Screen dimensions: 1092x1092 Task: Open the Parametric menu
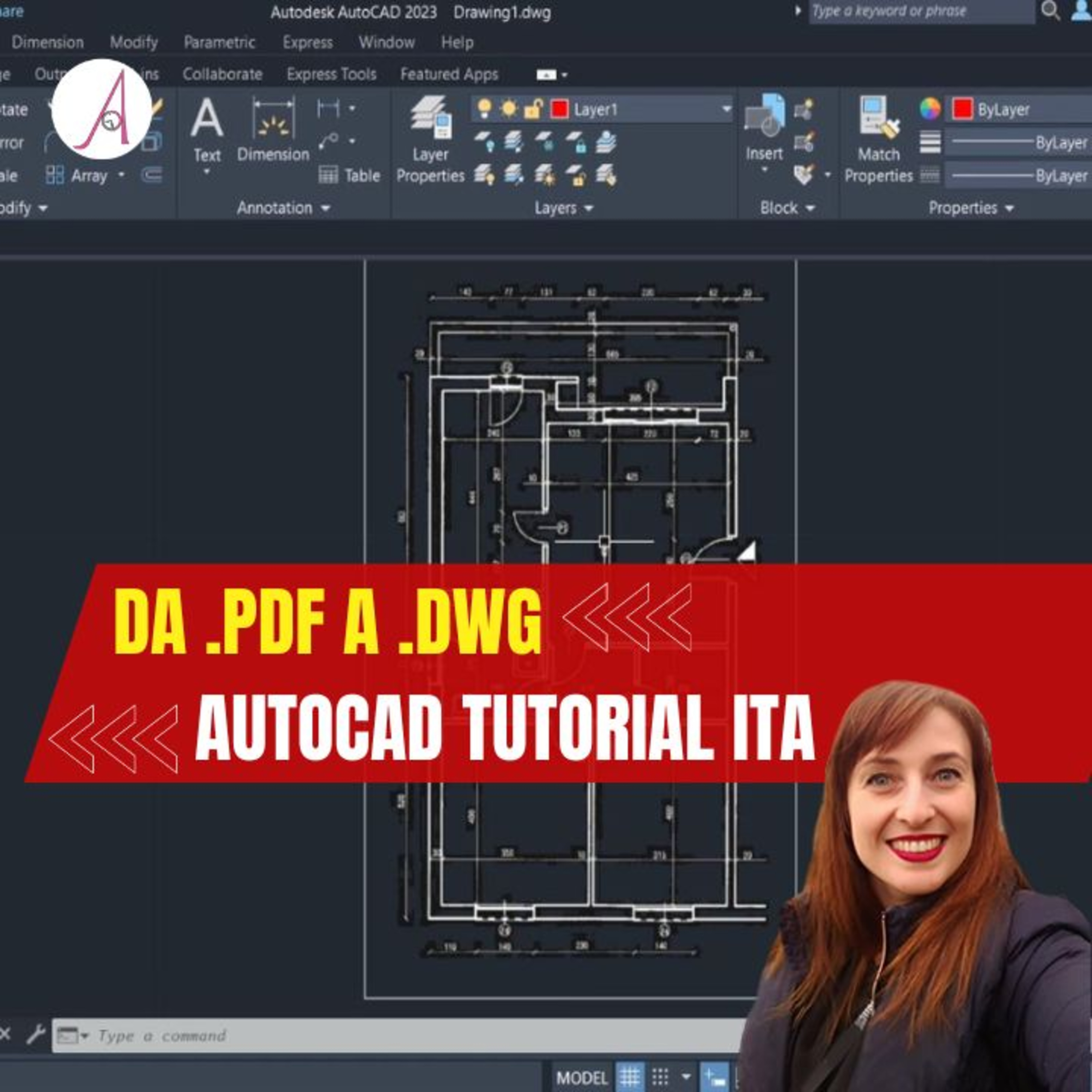click(x=219, y=42)
